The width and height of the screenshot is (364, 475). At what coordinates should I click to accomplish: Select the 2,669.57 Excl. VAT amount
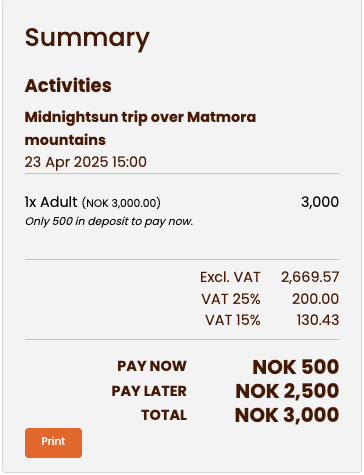pyautogui.click(x=310, y=277)
